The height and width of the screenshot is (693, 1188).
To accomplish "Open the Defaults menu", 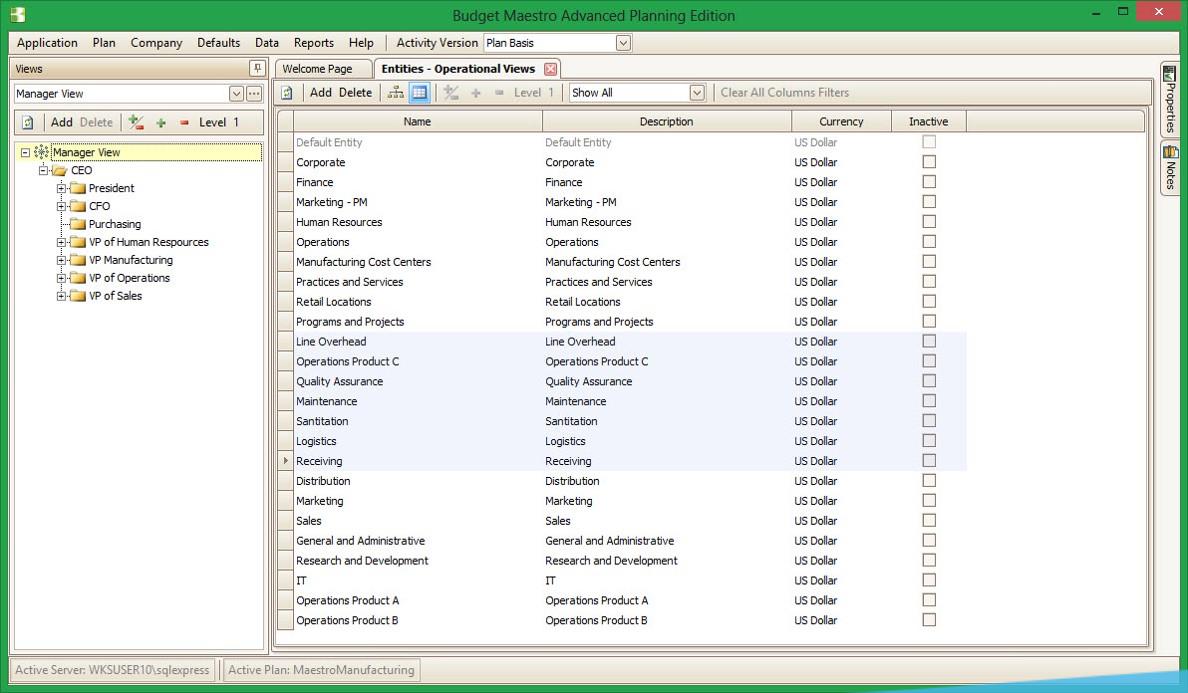I will point(218,43).
